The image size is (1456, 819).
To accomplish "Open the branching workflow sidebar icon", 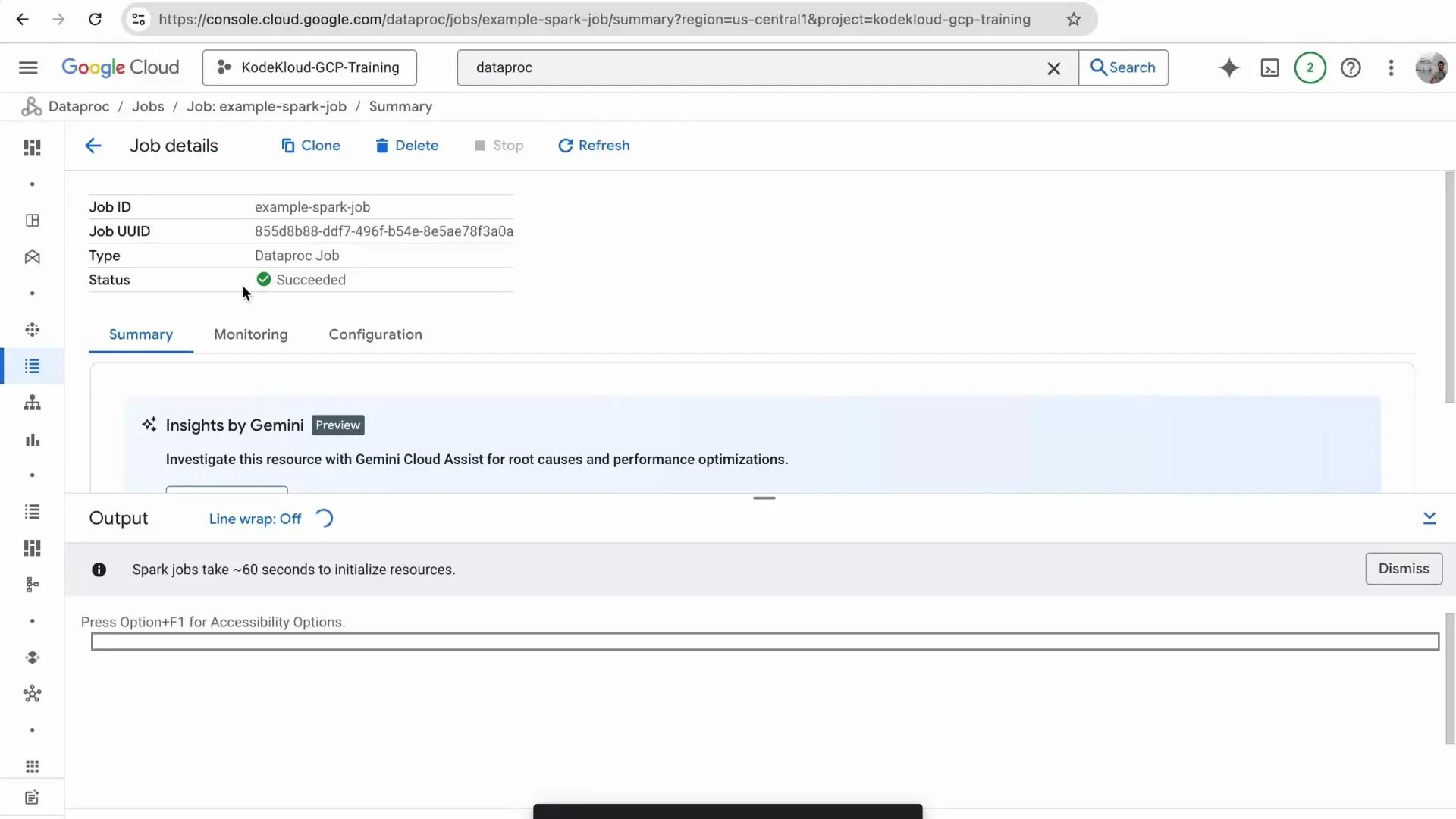I will 32,585.
